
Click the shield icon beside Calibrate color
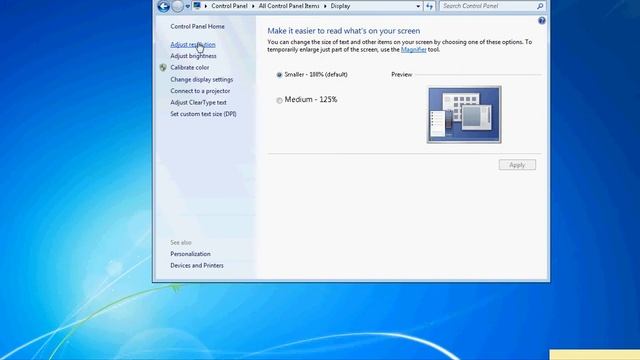point(163,67)
